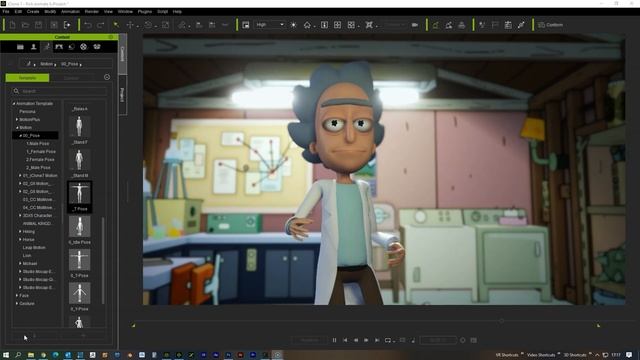The height and width of the screenshot is (360, 640).
Task: Open the Create menu
Action: pos(33,11)
